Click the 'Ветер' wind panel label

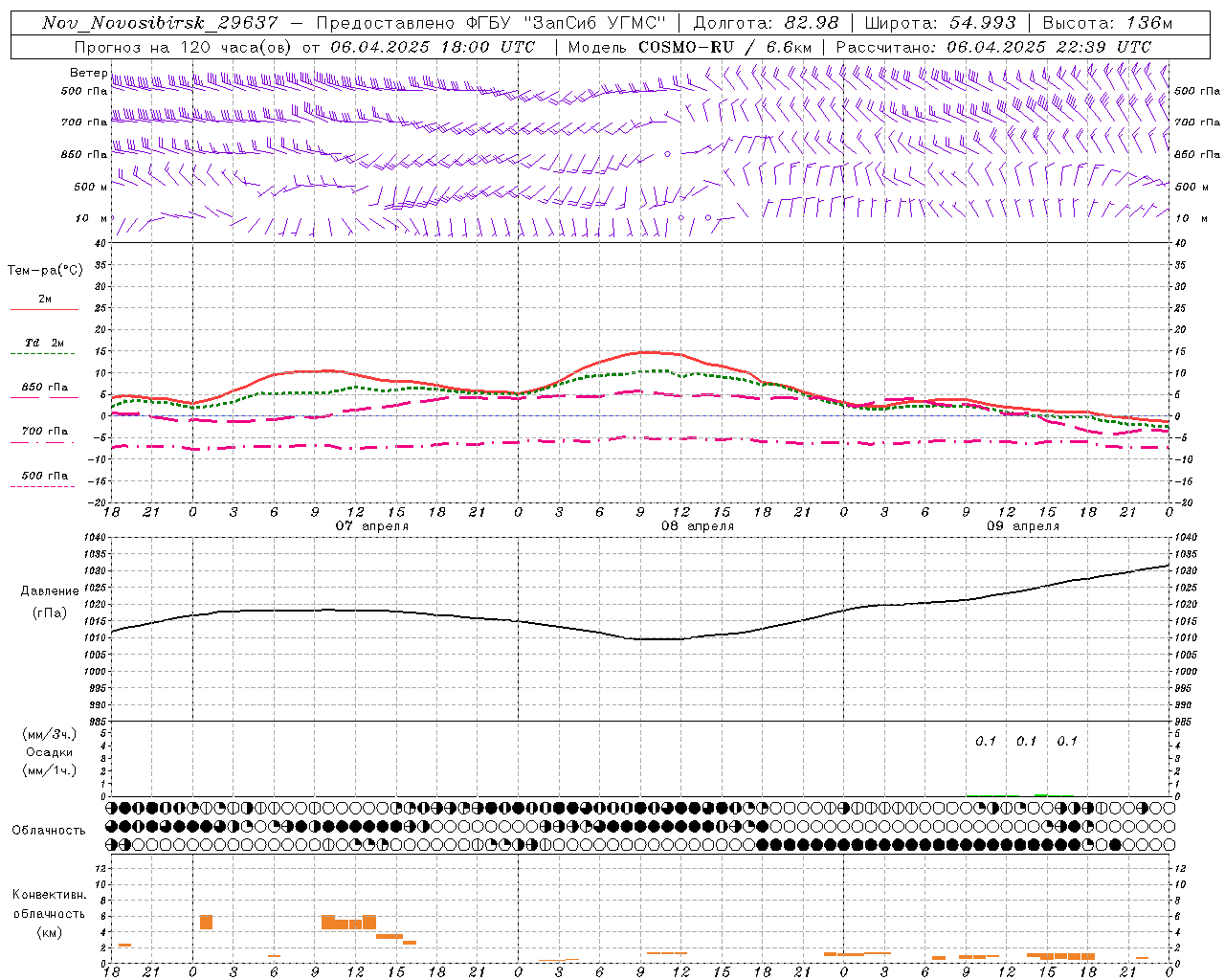(x=89, y=73)
